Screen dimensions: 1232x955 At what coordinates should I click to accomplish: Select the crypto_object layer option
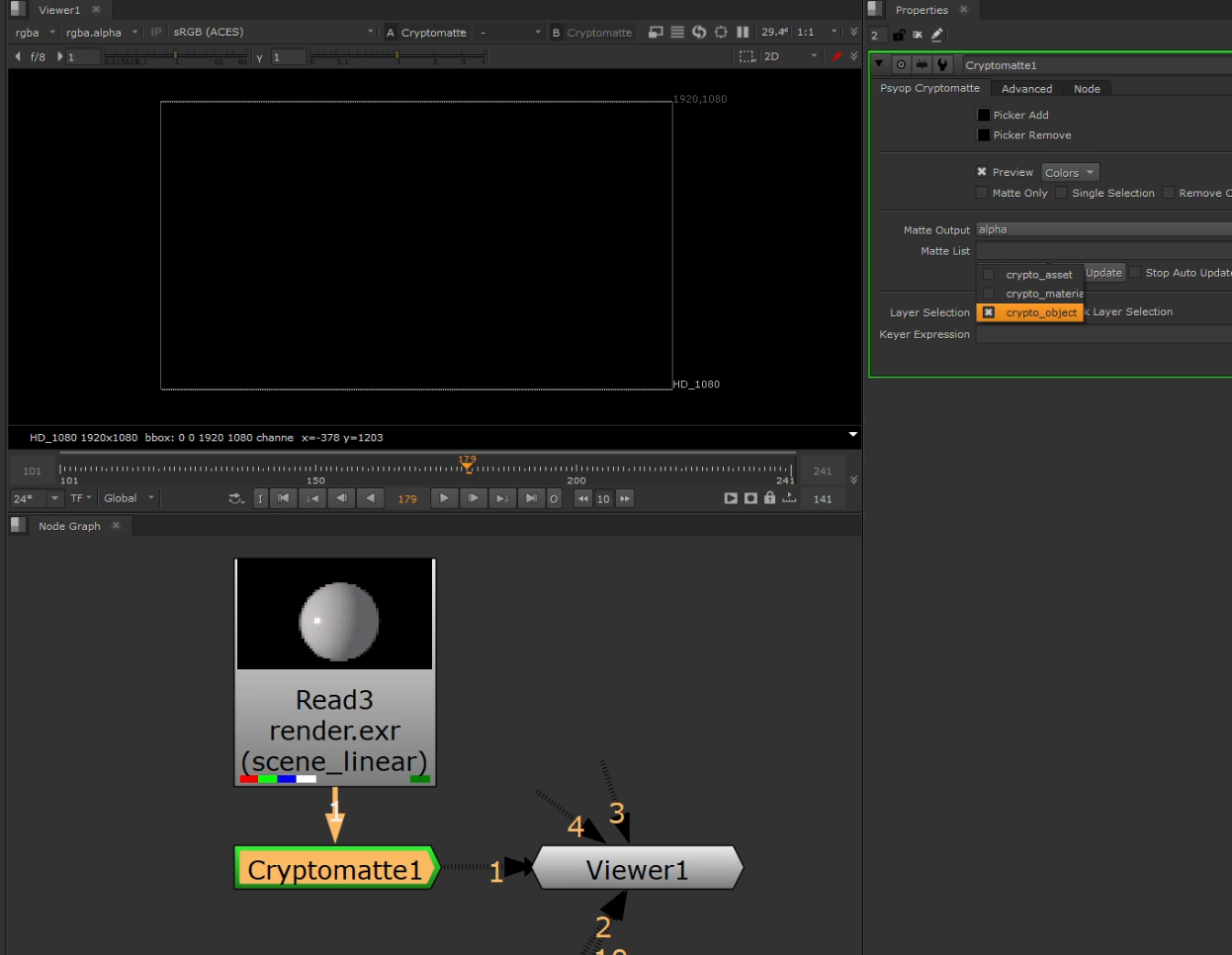pyautogui.click(x=1029, y=312)
